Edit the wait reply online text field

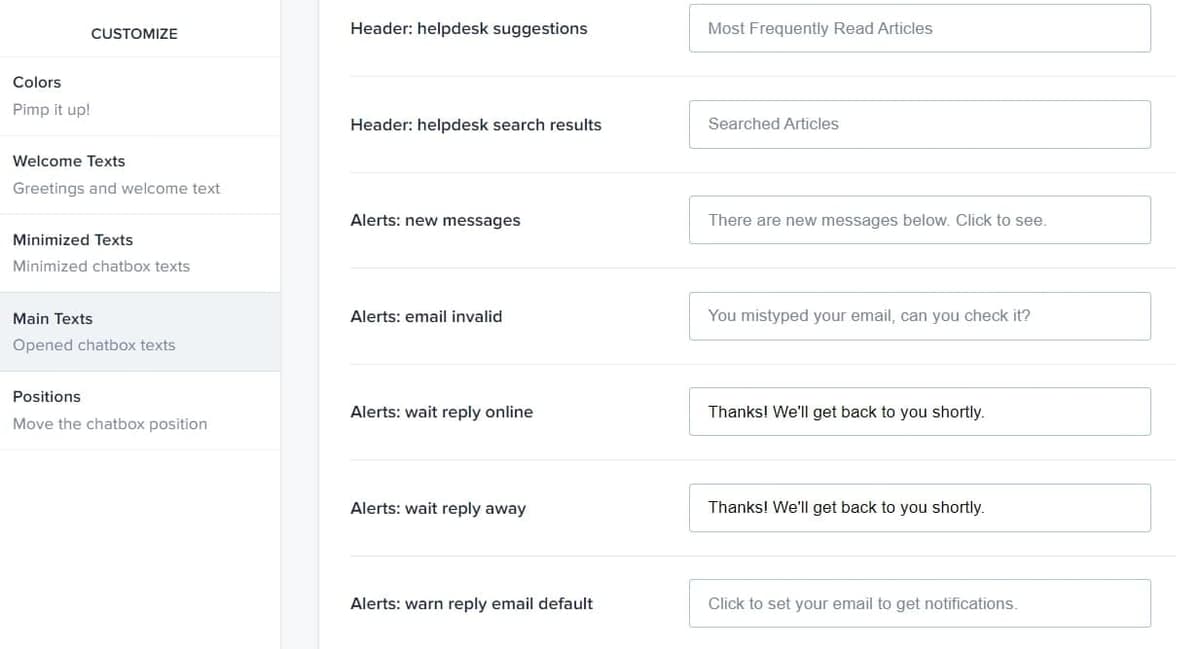coord(919,412)
